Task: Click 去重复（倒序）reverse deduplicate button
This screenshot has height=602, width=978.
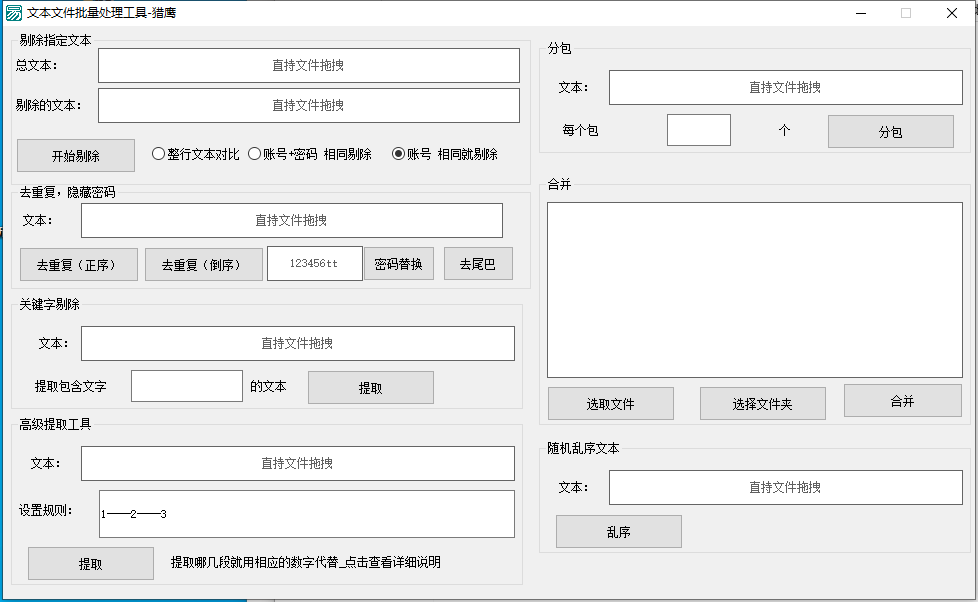Action: coord(203,264)
